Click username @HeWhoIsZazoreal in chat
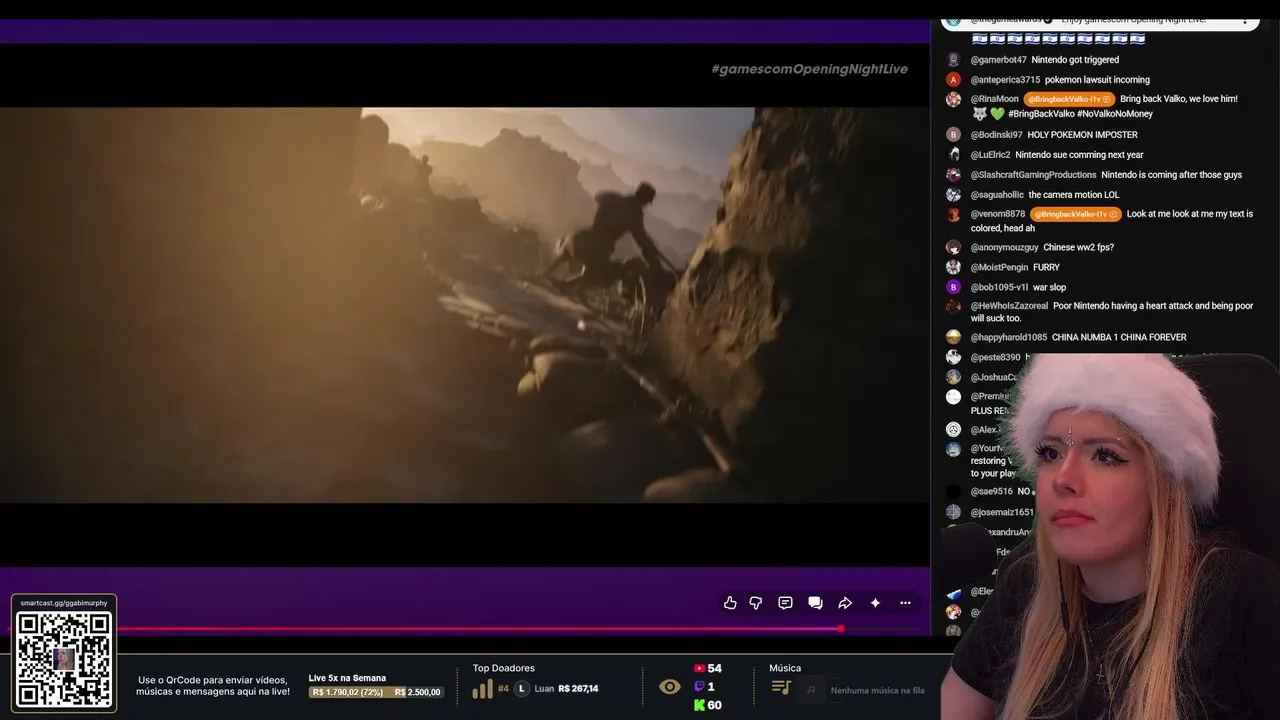The width and height of the screenshot is (1280, 720). coord(1009,306)
